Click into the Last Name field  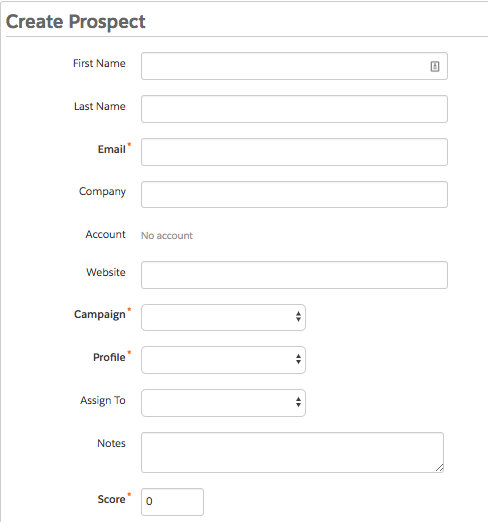click(x=294, y=109)
